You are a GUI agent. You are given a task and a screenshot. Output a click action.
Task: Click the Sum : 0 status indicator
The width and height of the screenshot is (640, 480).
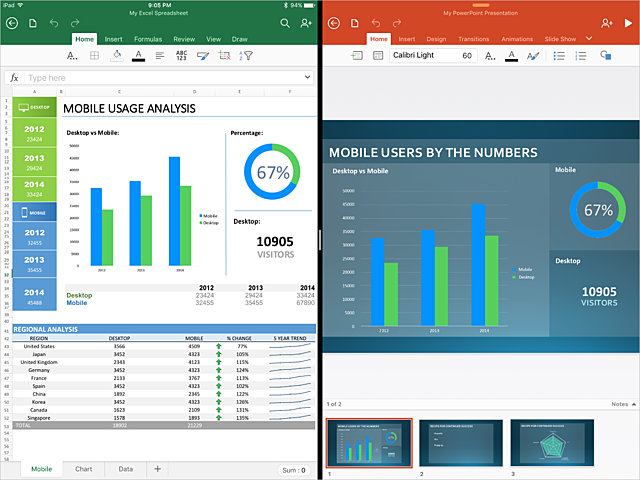(x=293, y=470)
